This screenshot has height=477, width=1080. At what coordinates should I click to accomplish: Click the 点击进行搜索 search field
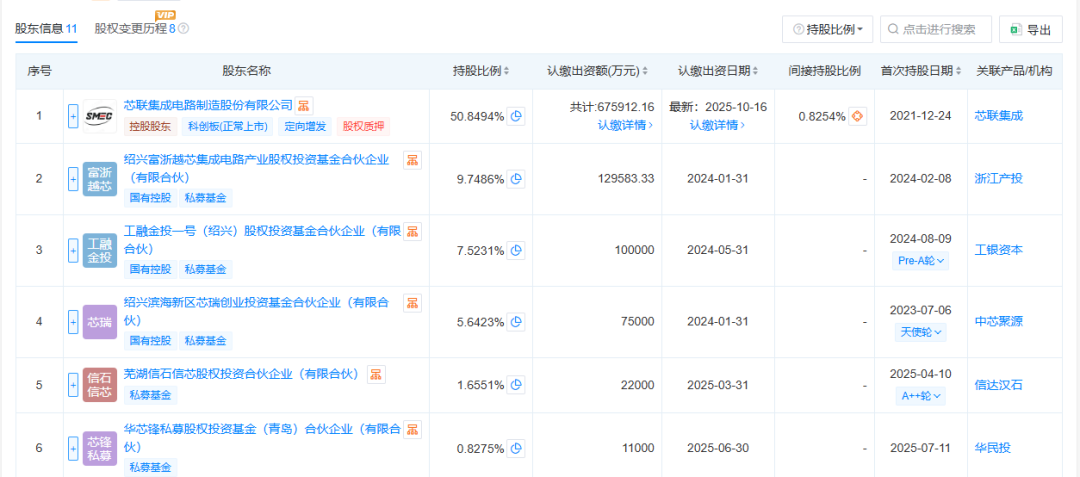coord(936,30)
